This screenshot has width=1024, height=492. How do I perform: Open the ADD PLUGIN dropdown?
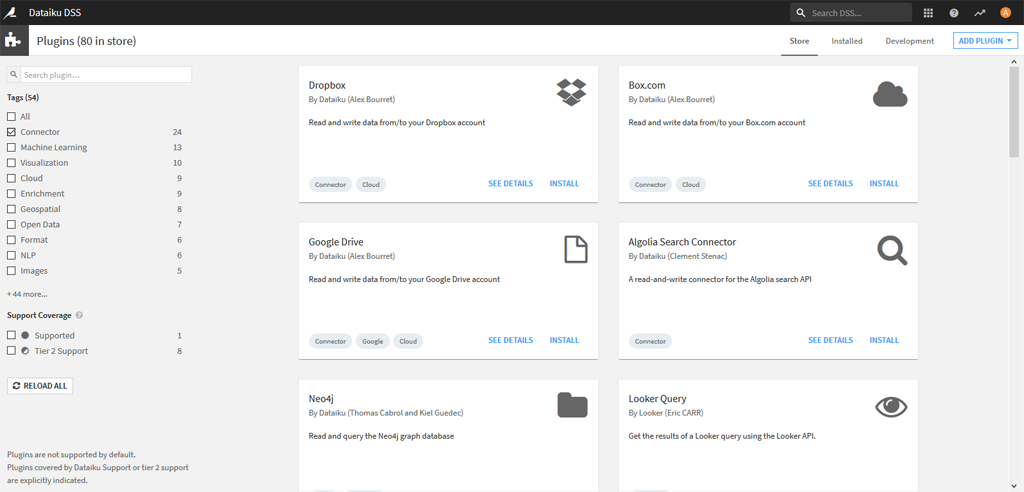(x=985, y=41)
